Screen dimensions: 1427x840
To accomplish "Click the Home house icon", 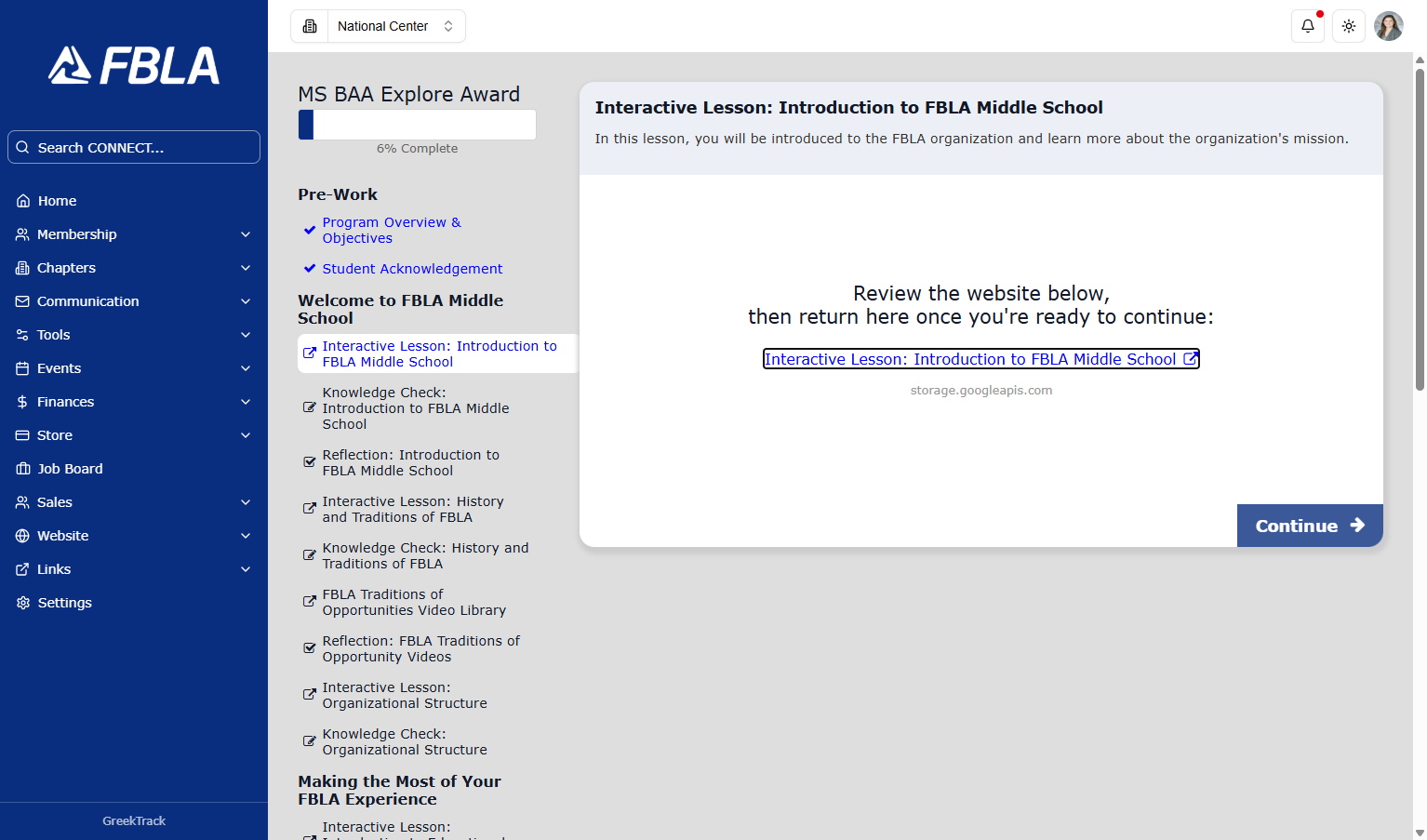I will coord(23,201).
